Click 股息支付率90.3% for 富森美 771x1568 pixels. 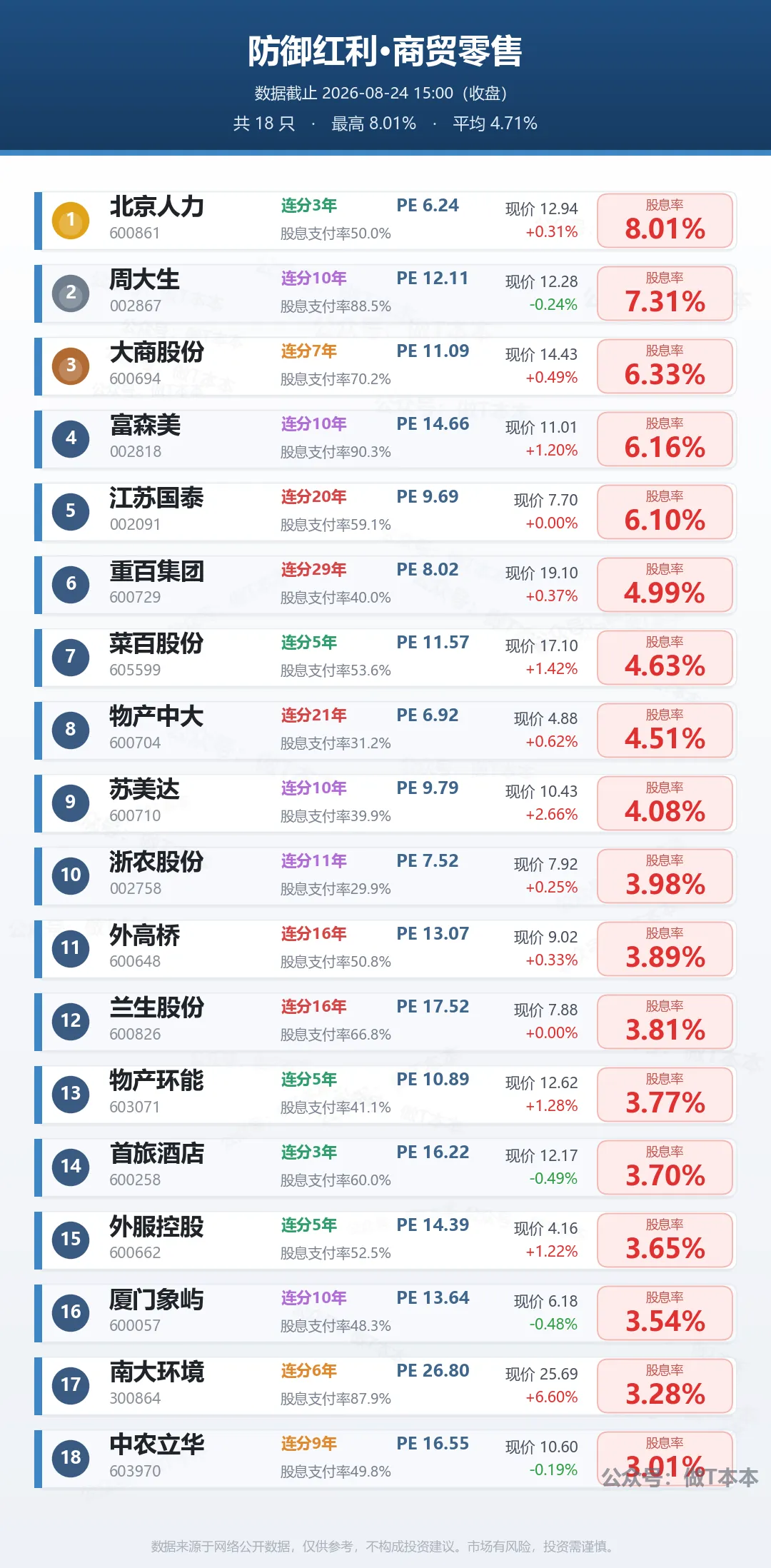click(x=336, y=452)
